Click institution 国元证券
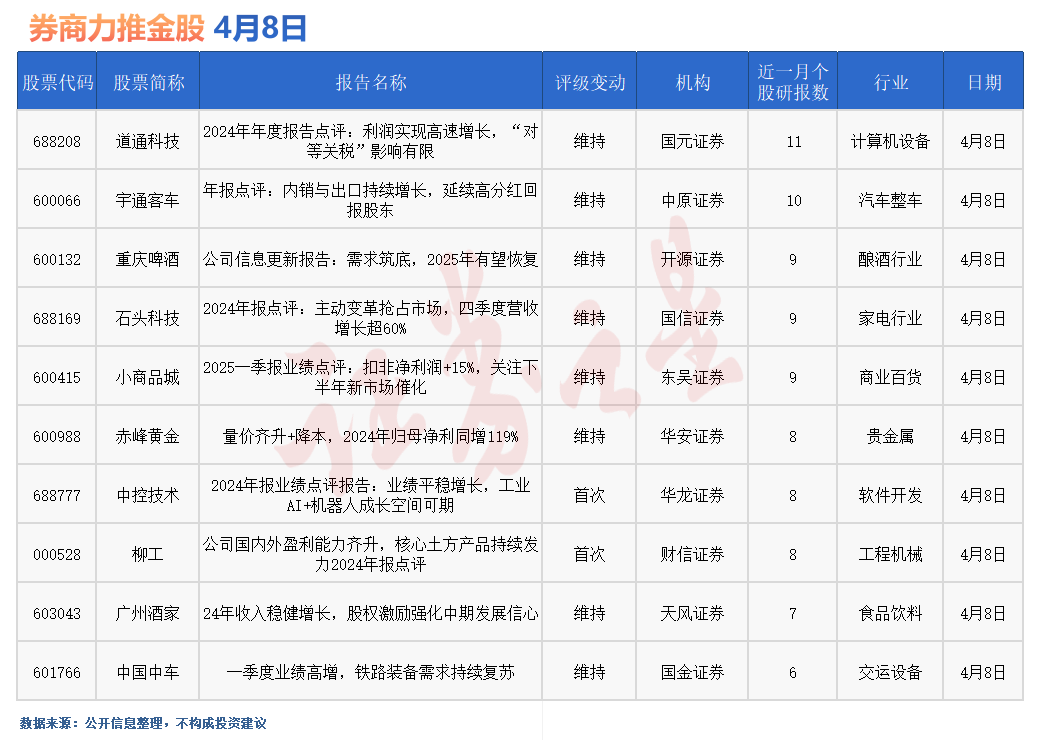Screen dimensions: 1042x740 tap(692, 141)
